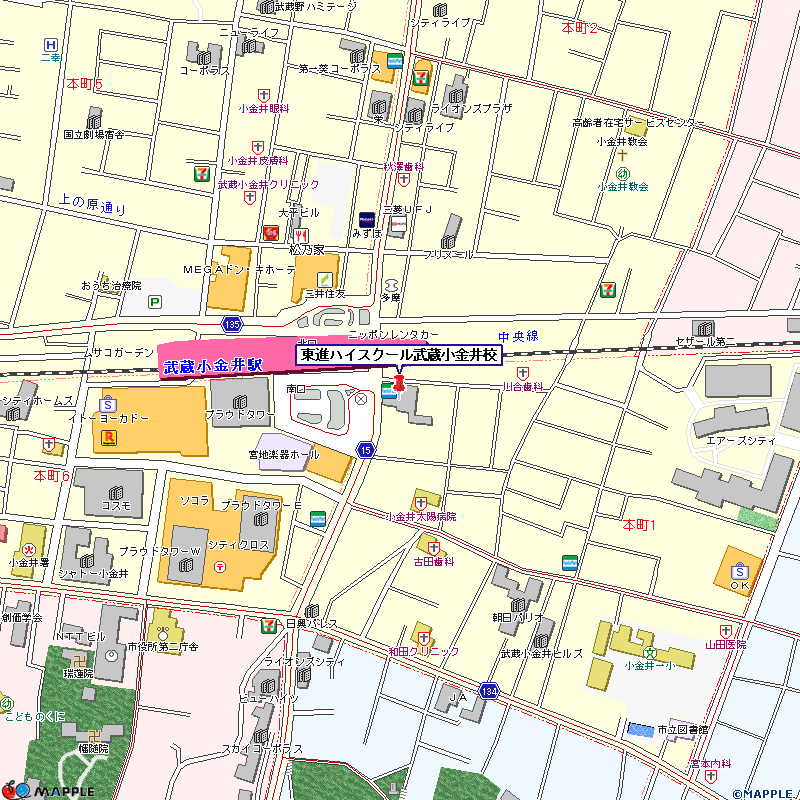Click the 小金井署 police station icon

pos(29,547)
